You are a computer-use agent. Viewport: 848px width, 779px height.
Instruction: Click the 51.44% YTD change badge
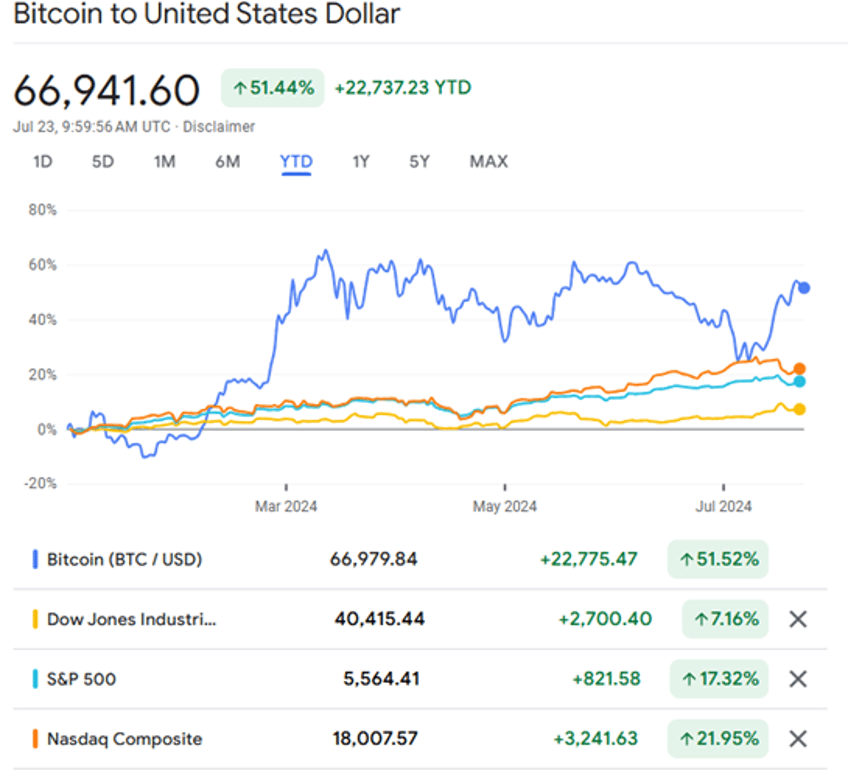273,88
